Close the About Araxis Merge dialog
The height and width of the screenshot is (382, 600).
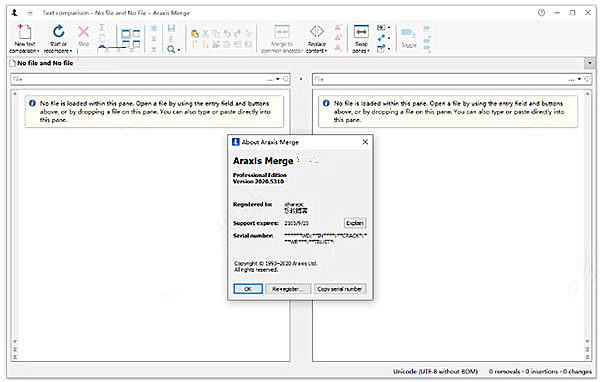pos(365,142)
